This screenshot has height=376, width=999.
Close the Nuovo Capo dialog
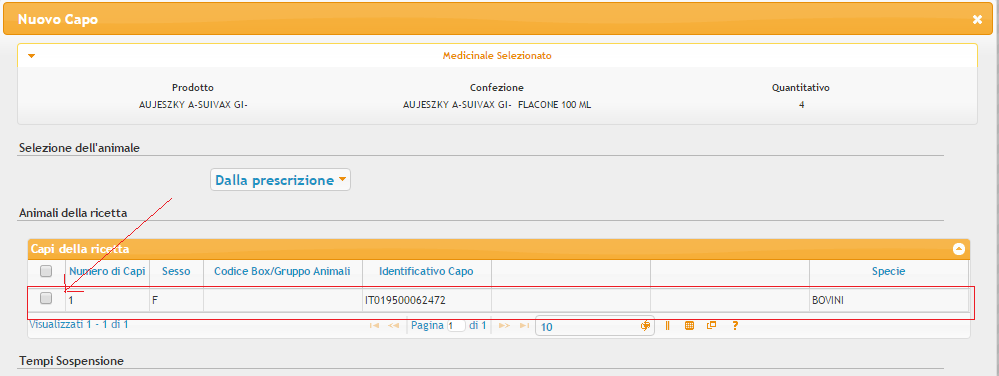click(977, 20)
